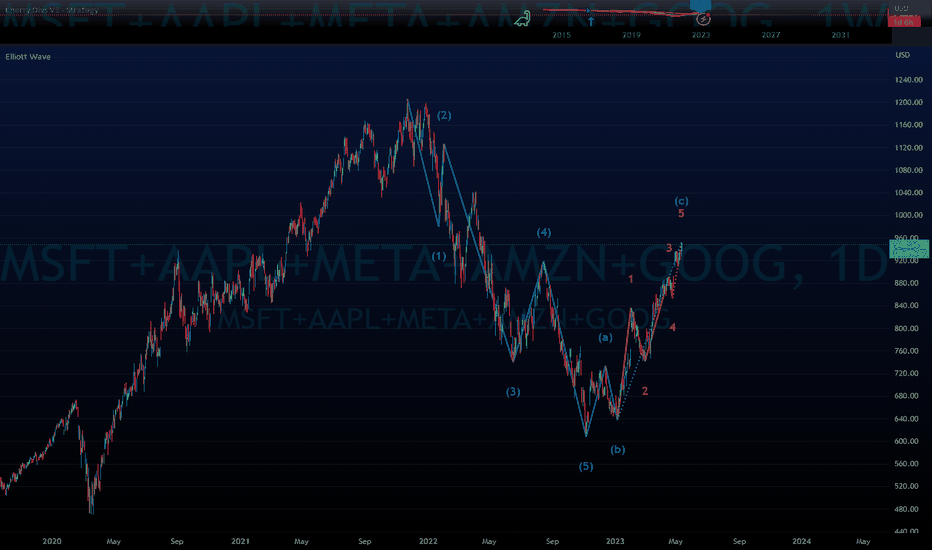
Task: Select the blue (5) wave label
Action: tap(586, 466)
